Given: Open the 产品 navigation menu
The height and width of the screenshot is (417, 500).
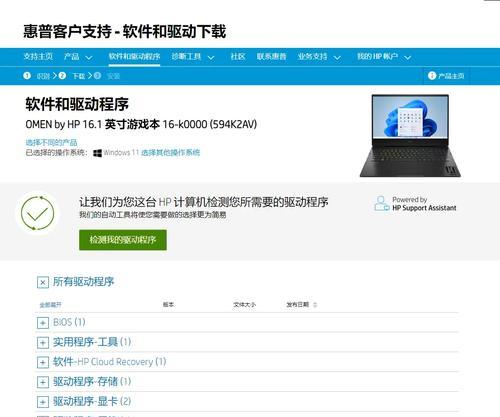Looking at the screenshot, I should [x=72, y=56].
